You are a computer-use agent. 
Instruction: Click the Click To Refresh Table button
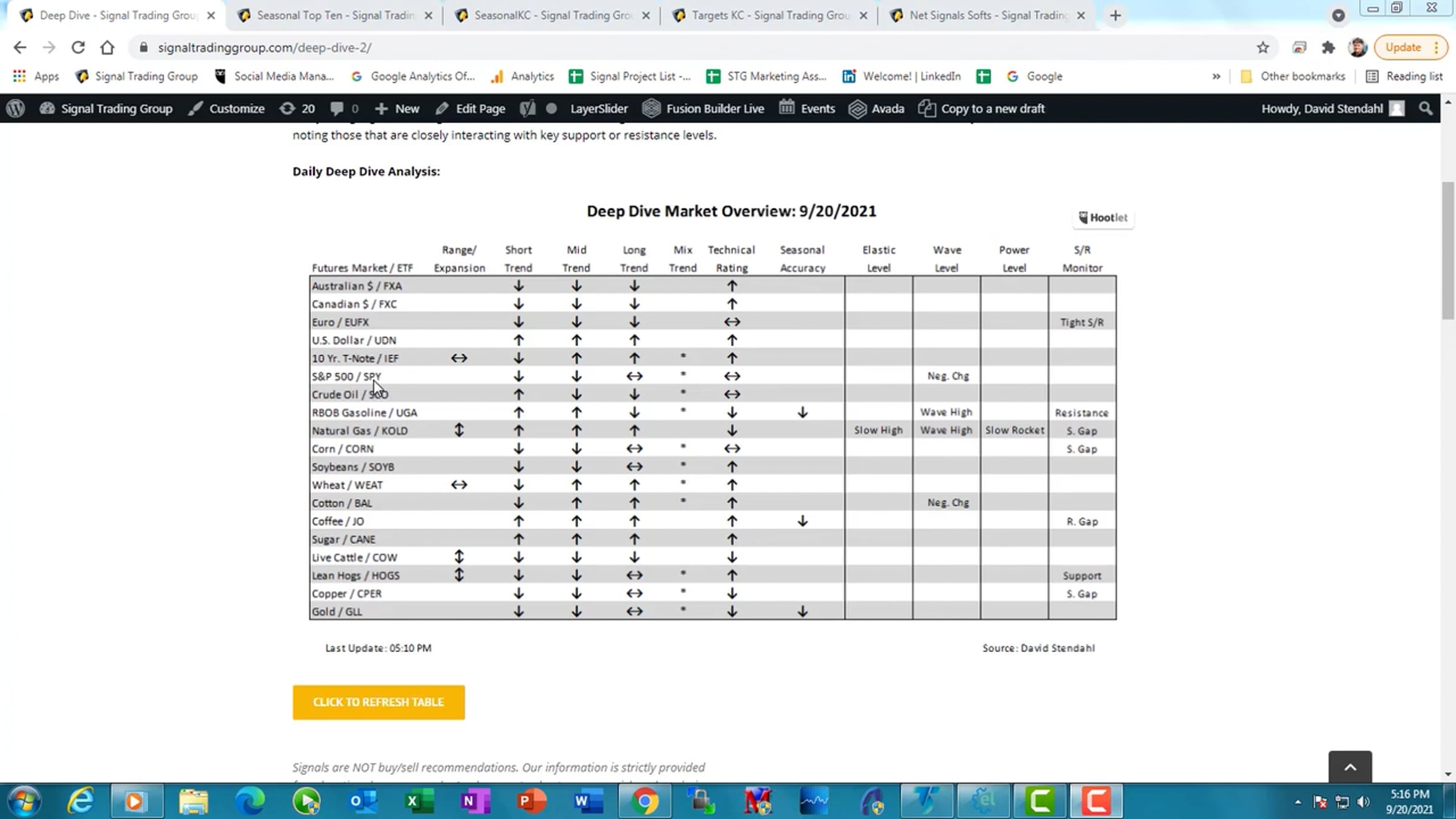point(379,703)
